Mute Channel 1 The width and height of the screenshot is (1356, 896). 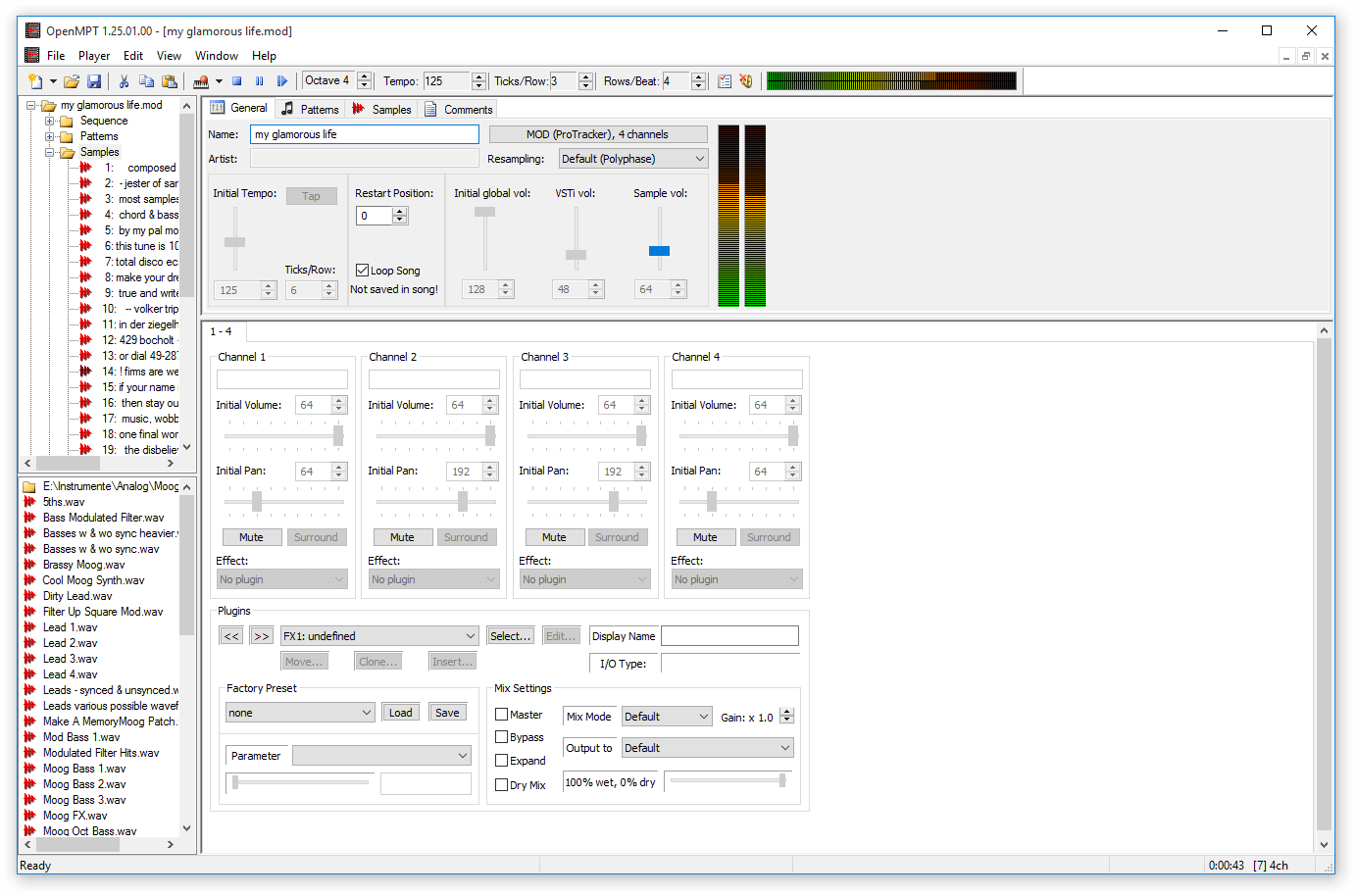251,537
